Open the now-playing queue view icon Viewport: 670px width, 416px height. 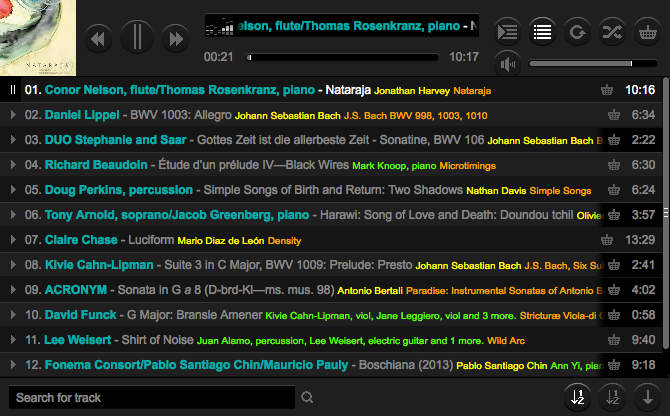click(x=507, y=32)
